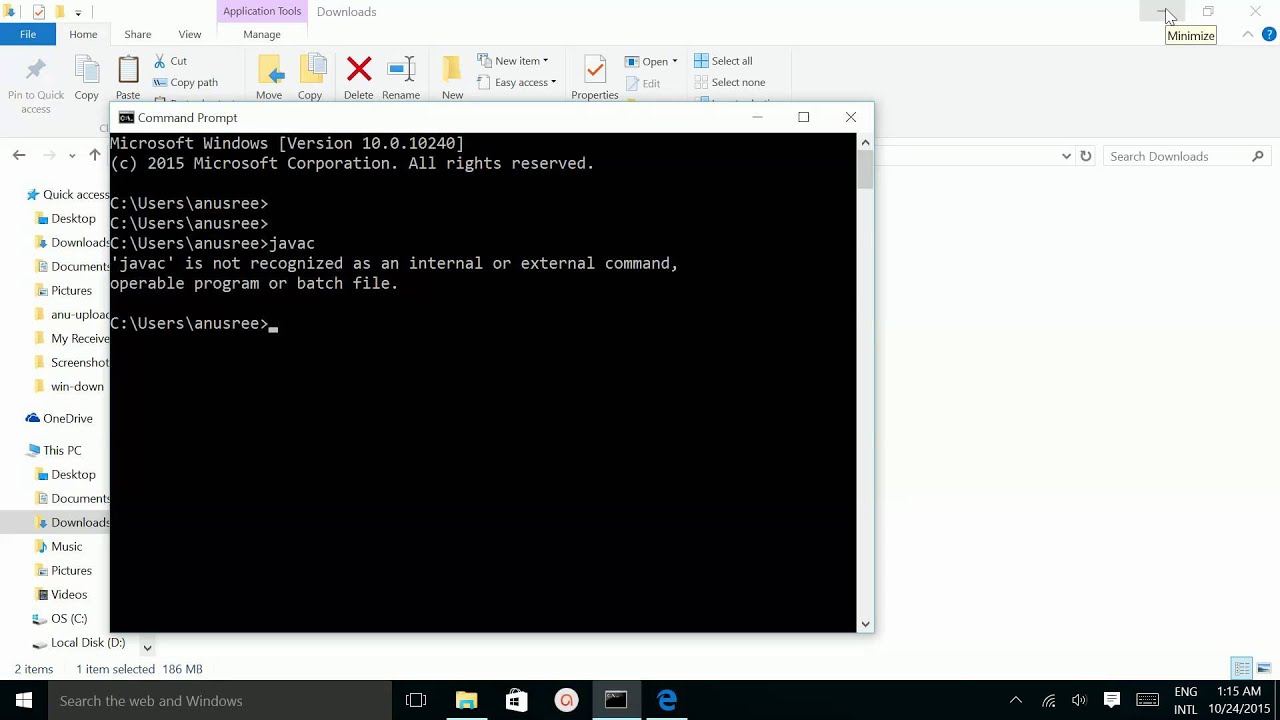Open the win-down folder in sidebar

[x=69, y=386]
